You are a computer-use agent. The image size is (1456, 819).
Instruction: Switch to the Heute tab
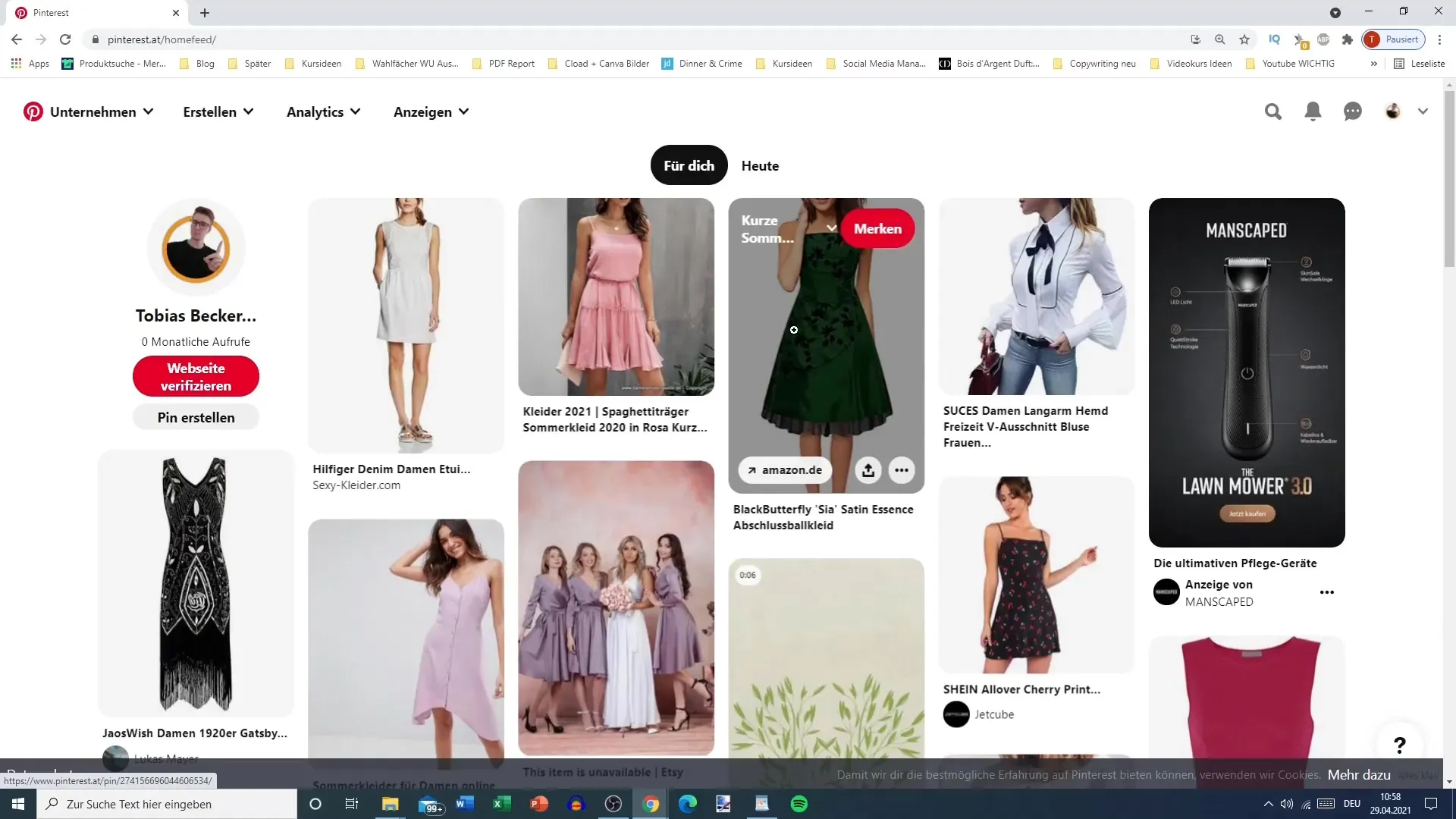[760, 165]
